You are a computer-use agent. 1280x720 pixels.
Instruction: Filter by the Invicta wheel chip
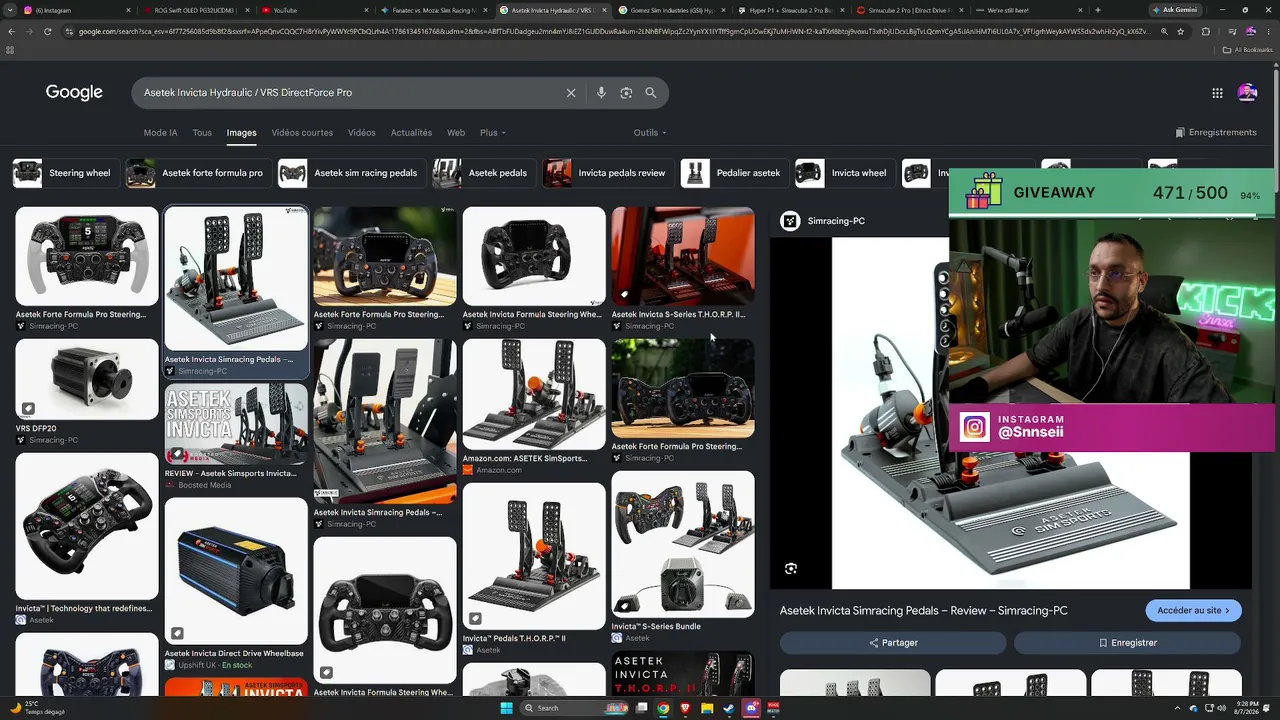[845, 173]
